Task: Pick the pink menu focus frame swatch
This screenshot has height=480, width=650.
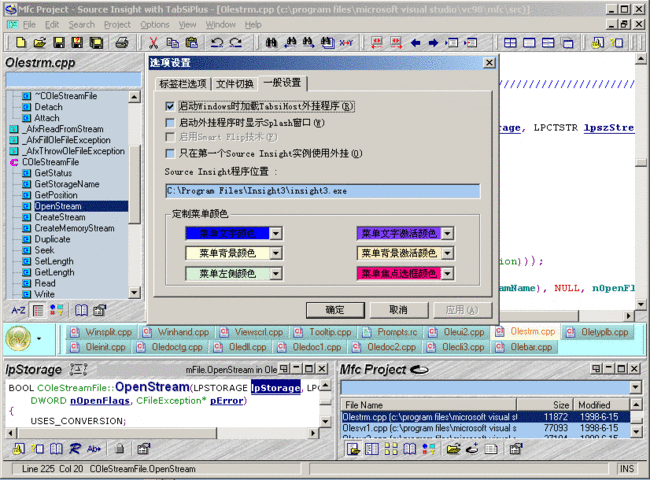Action: (x=399, y=274)
